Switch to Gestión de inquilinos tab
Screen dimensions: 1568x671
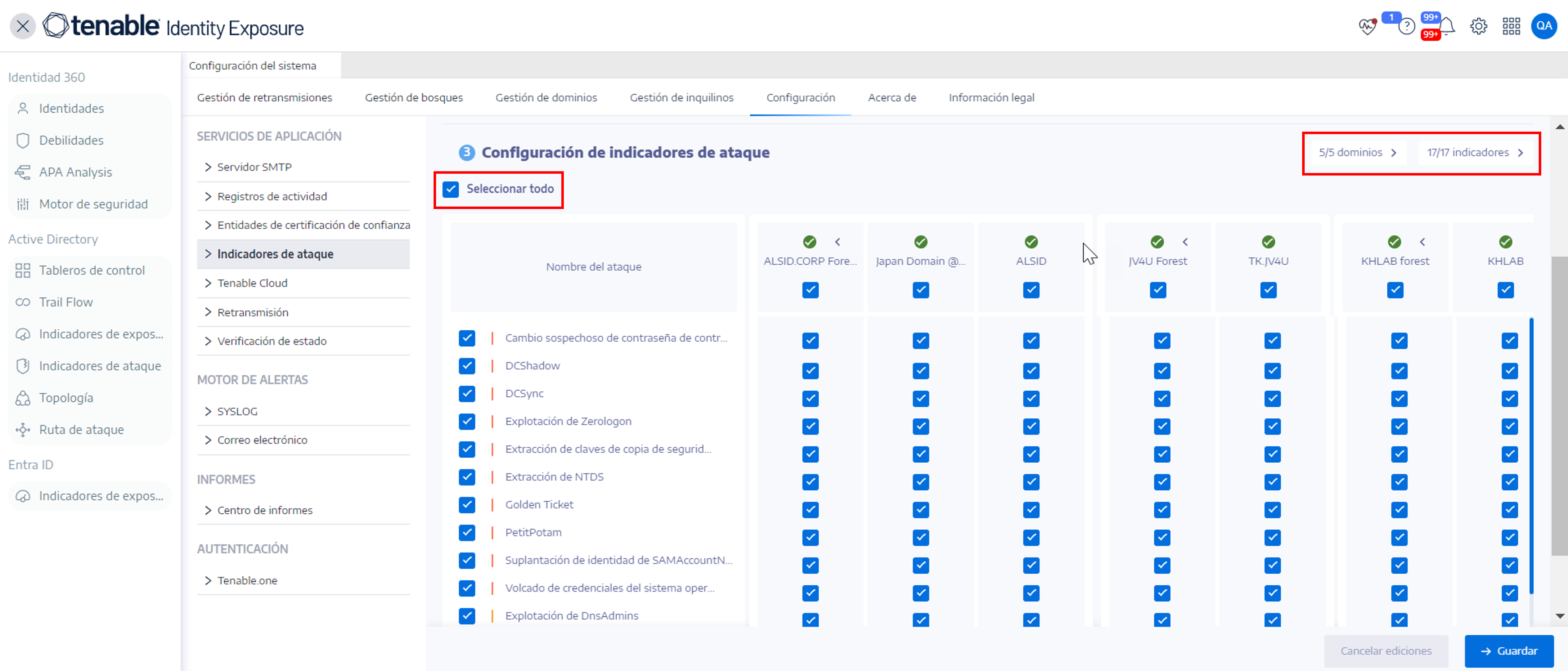[681, 97]
